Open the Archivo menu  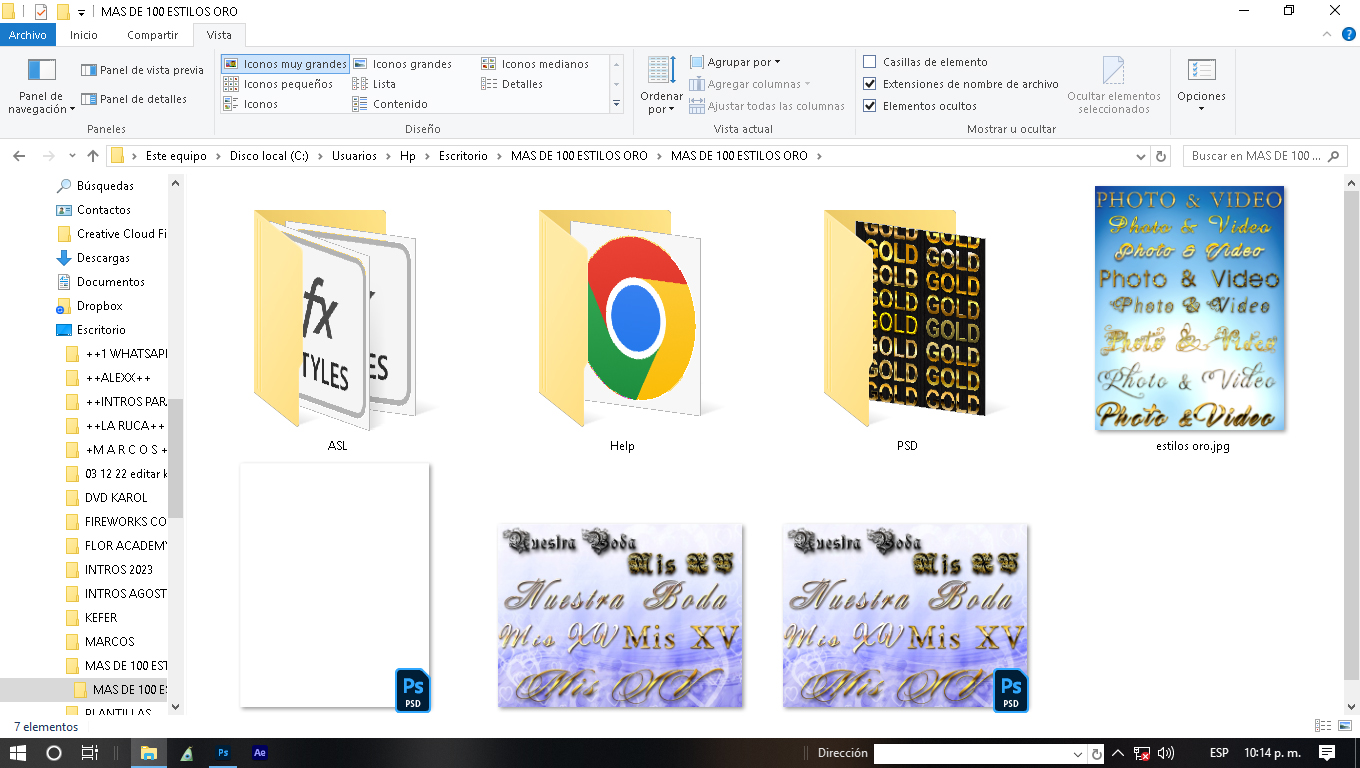tap(28, 35)
